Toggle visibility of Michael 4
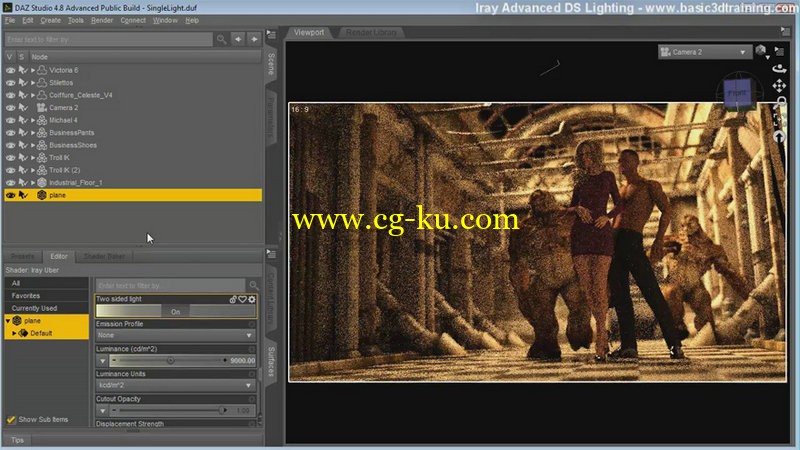The image size is (800, 450). [10, 120]
